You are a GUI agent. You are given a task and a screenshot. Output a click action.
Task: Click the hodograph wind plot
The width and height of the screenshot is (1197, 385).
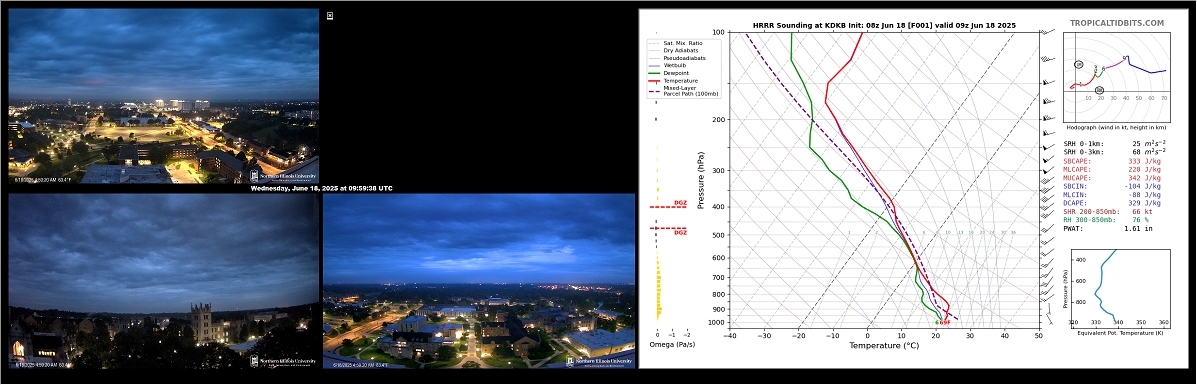(x=1116, y=76)
